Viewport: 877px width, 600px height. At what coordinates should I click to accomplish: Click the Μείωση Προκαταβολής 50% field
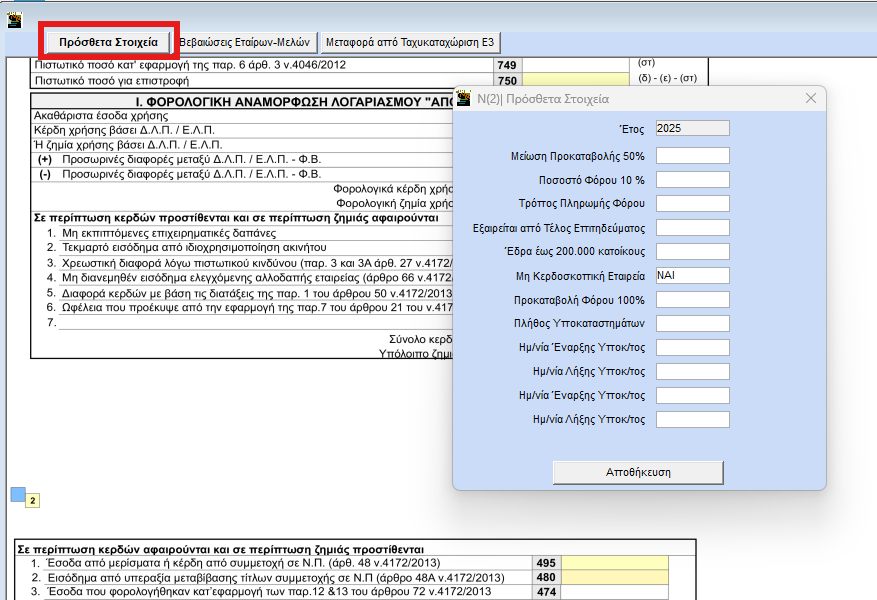(x=692, y=156)
